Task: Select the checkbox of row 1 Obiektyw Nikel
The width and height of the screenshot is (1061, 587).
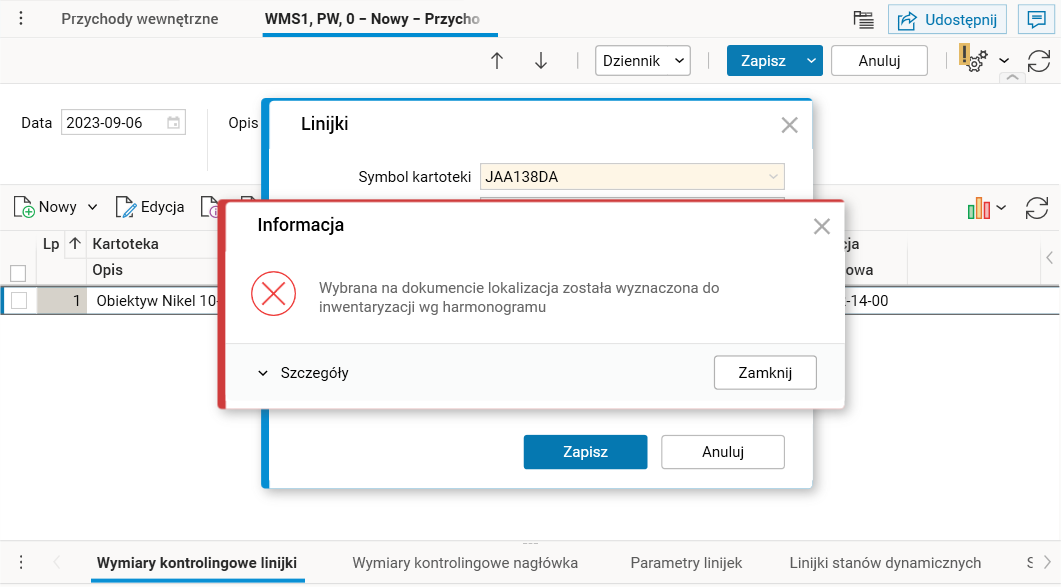Action: pos(19,300)
